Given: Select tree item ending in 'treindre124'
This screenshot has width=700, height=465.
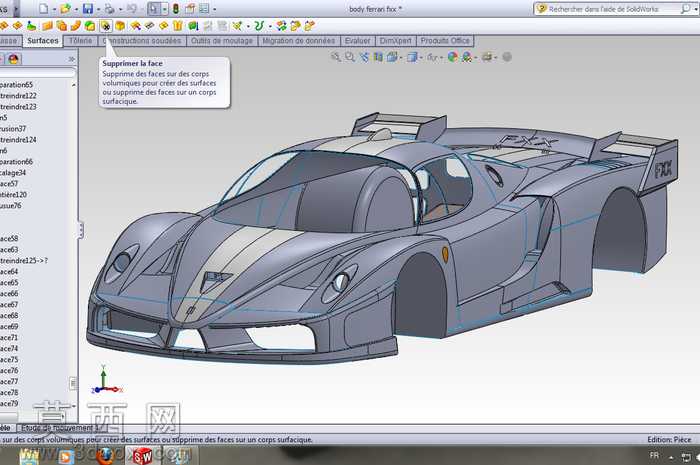Looking at the screenshot, I should [18, 140].
